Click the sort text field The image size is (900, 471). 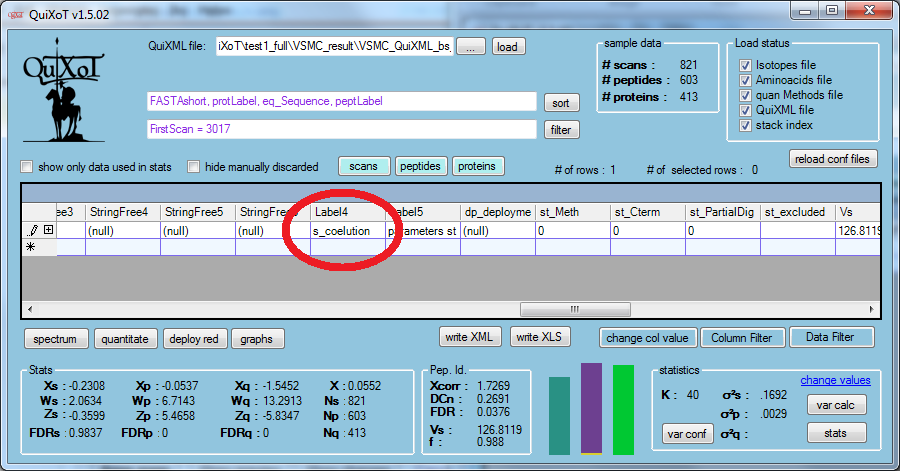pos(340,102)
